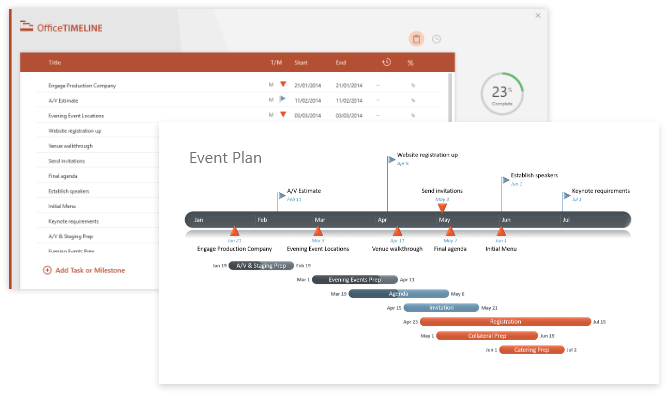
Task: Click the OfficeTIMELINE logo icon
Action: 26,27
